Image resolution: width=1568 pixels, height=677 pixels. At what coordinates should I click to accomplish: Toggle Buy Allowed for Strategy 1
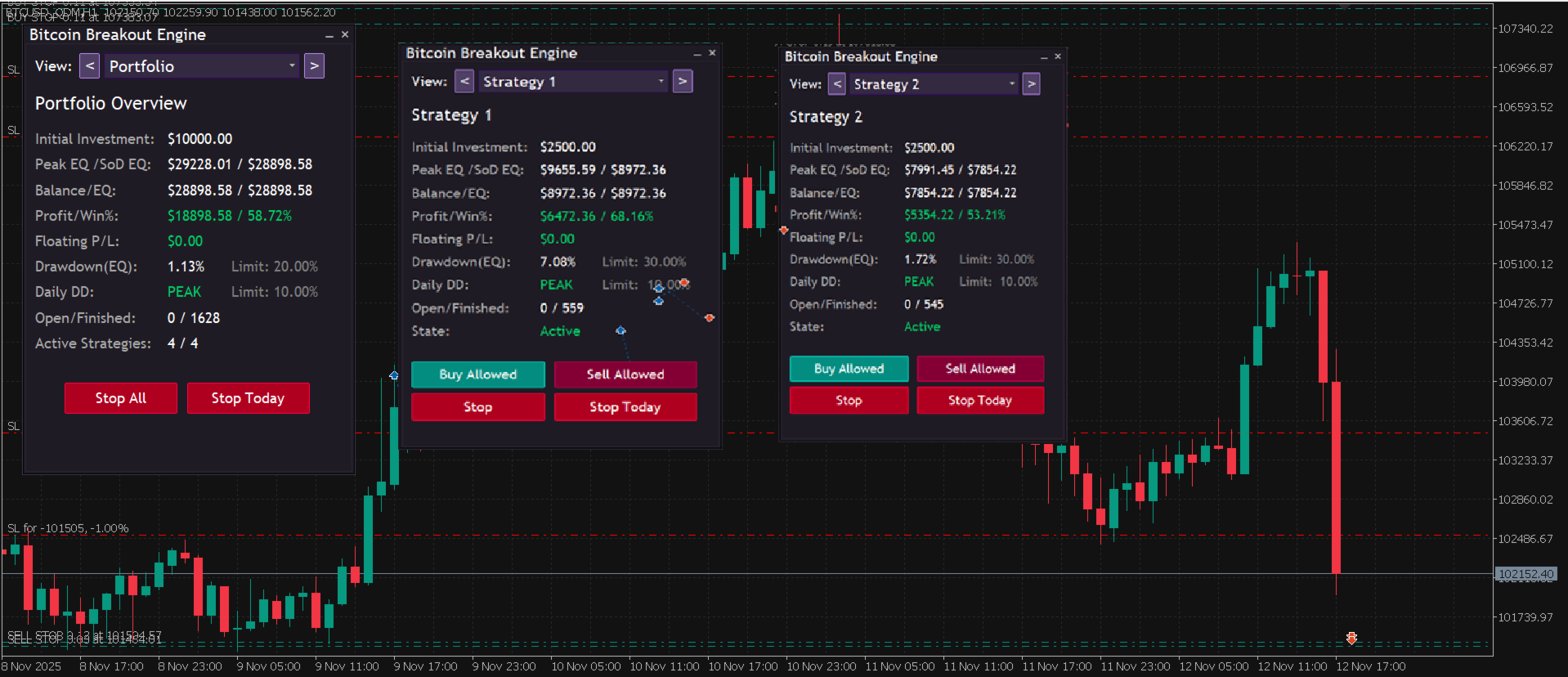[x=478, y=374]
